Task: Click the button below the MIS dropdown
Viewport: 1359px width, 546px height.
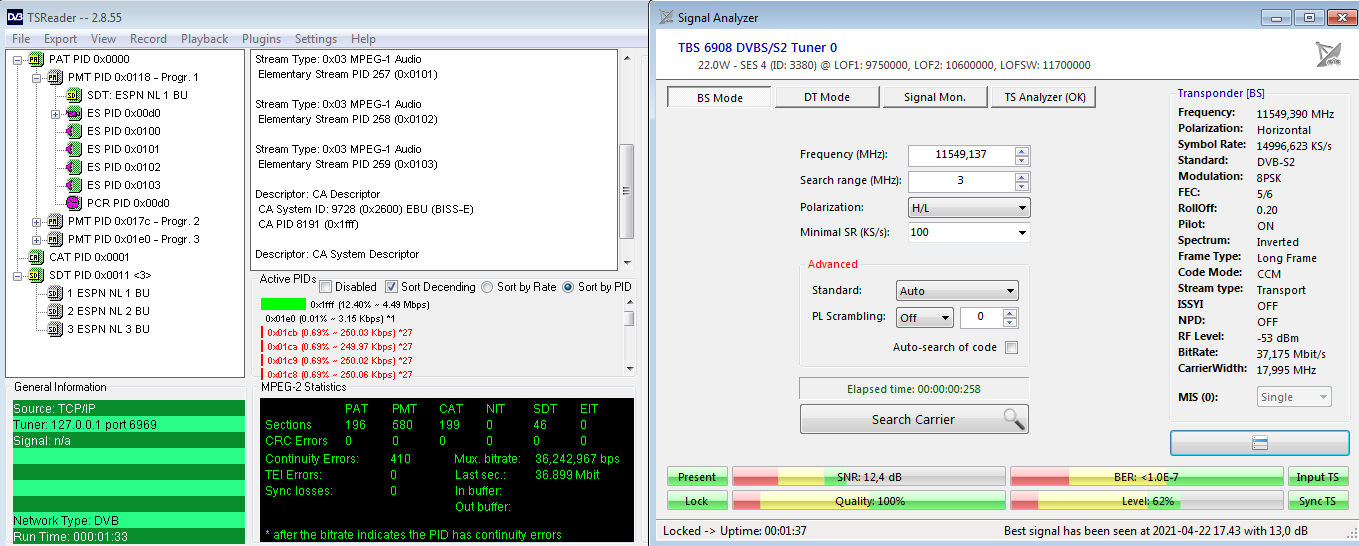Action: click(1260, 442)
